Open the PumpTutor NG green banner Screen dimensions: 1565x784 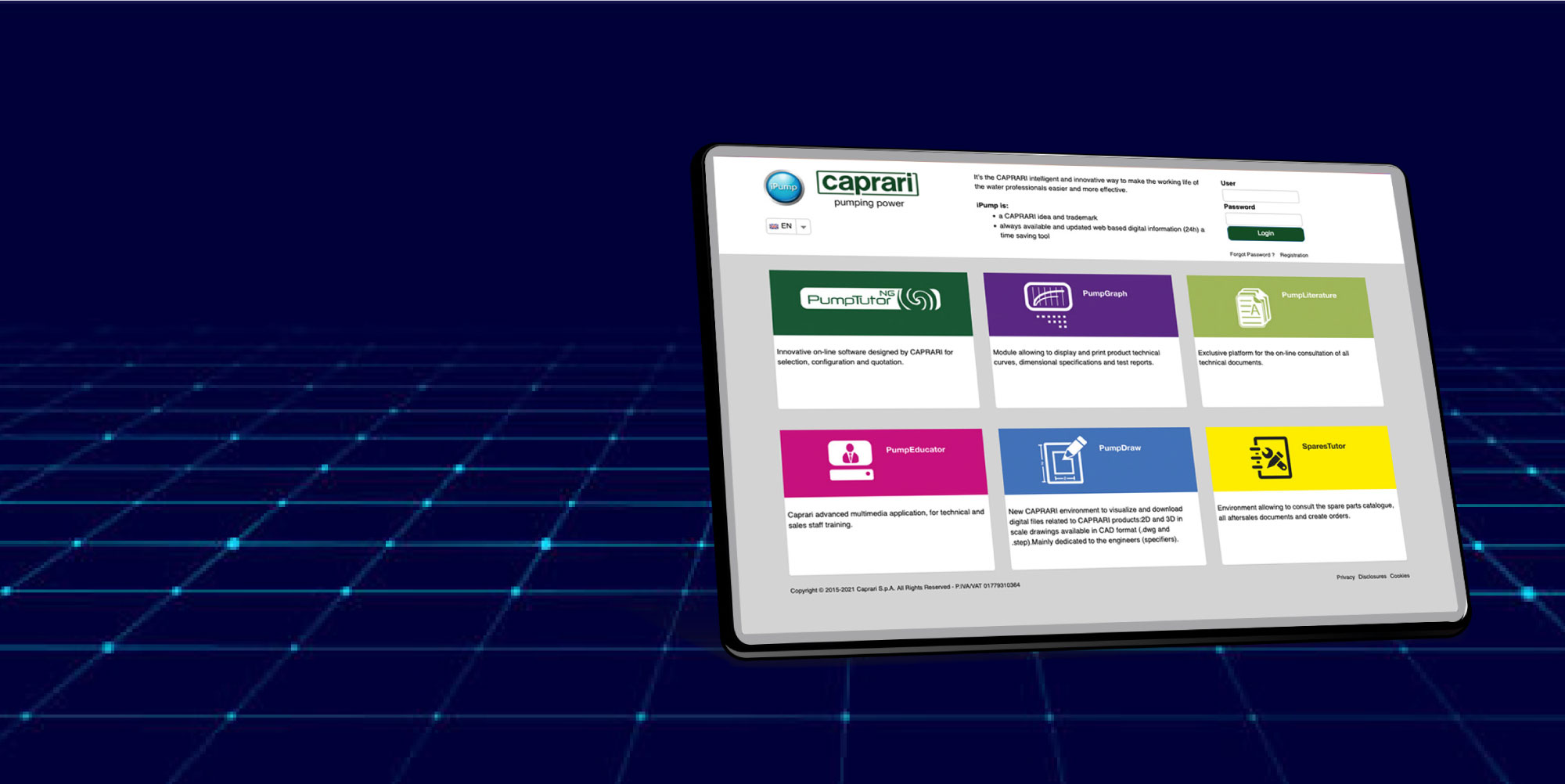(x=871, y=304)
